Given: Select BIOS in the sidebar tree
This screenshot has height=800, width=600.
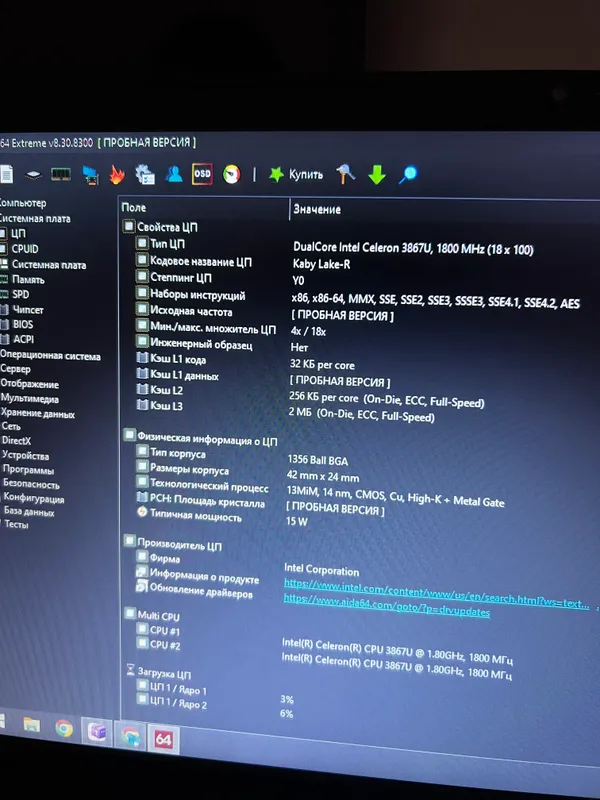Looking at the screenshot, I should coord(22,324).
